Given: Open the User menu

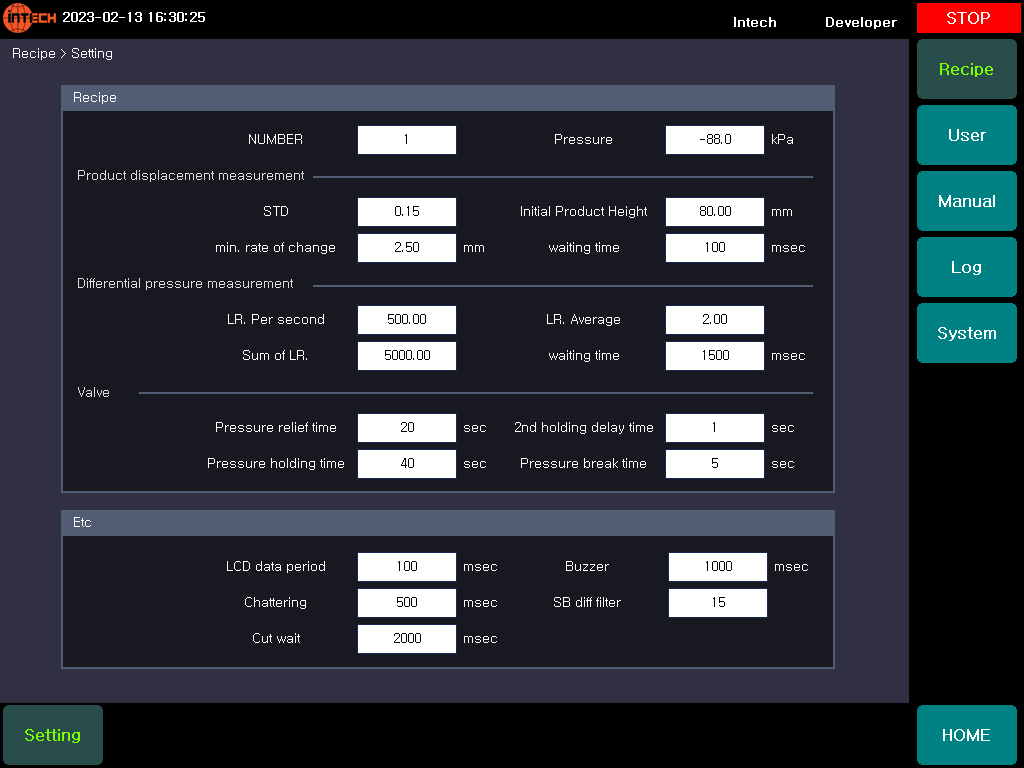Looking at the screenshot, I should (966, 135).
